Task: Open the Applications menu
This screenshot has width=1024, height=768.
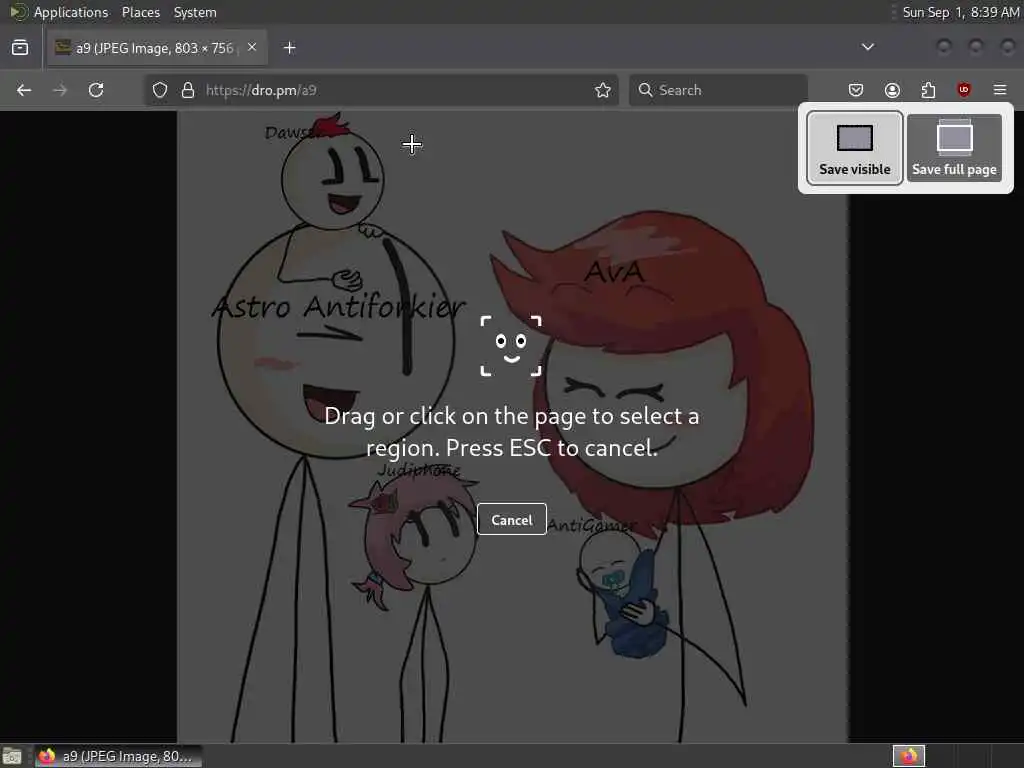Action: coord(71,12)
